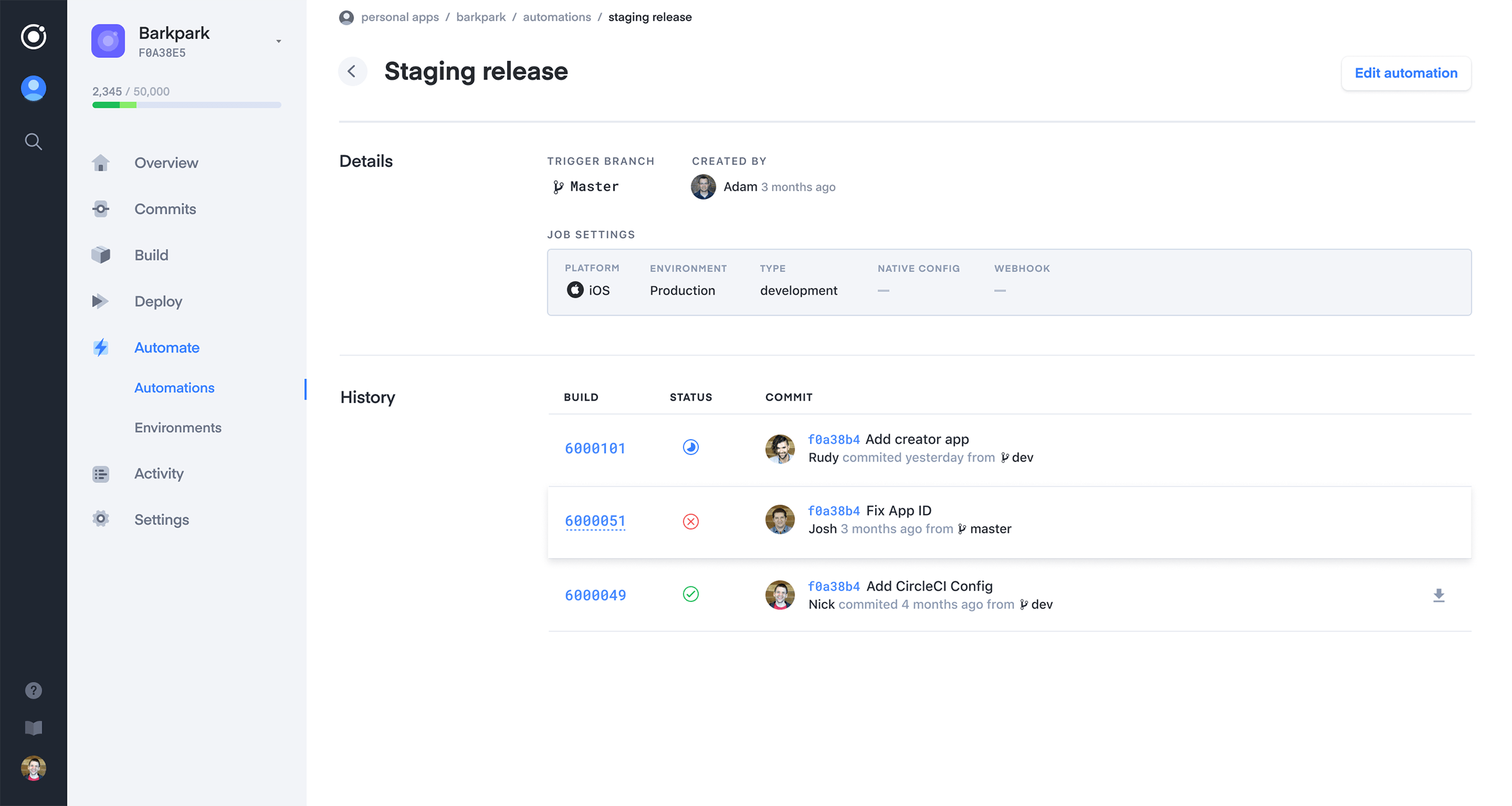The width and height of the screenshot is (1512, 806).
Task: Click the app logo at top left
Action: [33, 37]
